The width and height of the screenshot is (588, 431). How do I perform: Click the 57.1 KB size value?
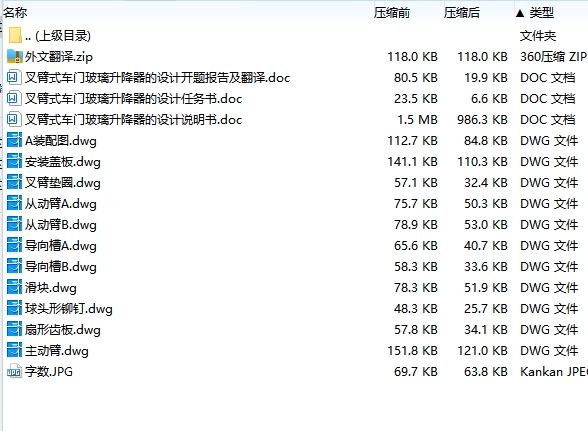(416, 182)
